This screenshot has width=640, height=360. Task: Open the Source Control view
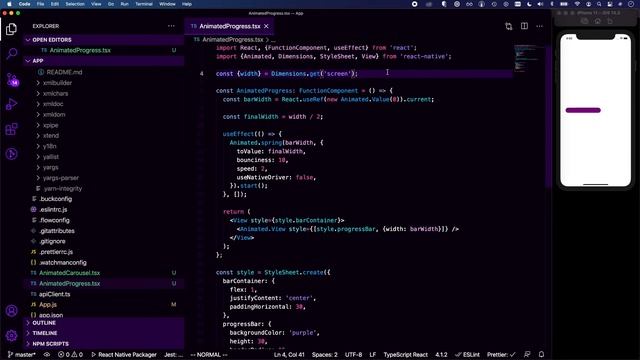tap(12, 79)
